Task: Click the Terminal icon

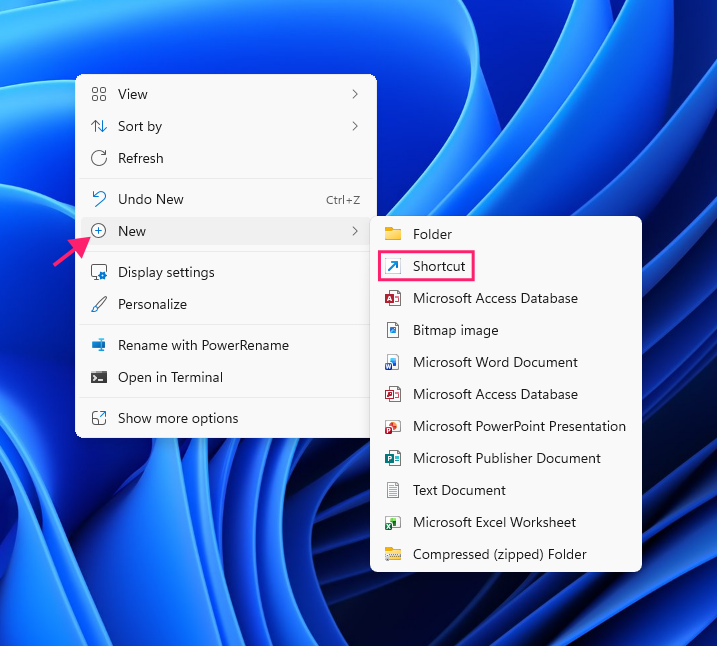Action: click(99, 377)
